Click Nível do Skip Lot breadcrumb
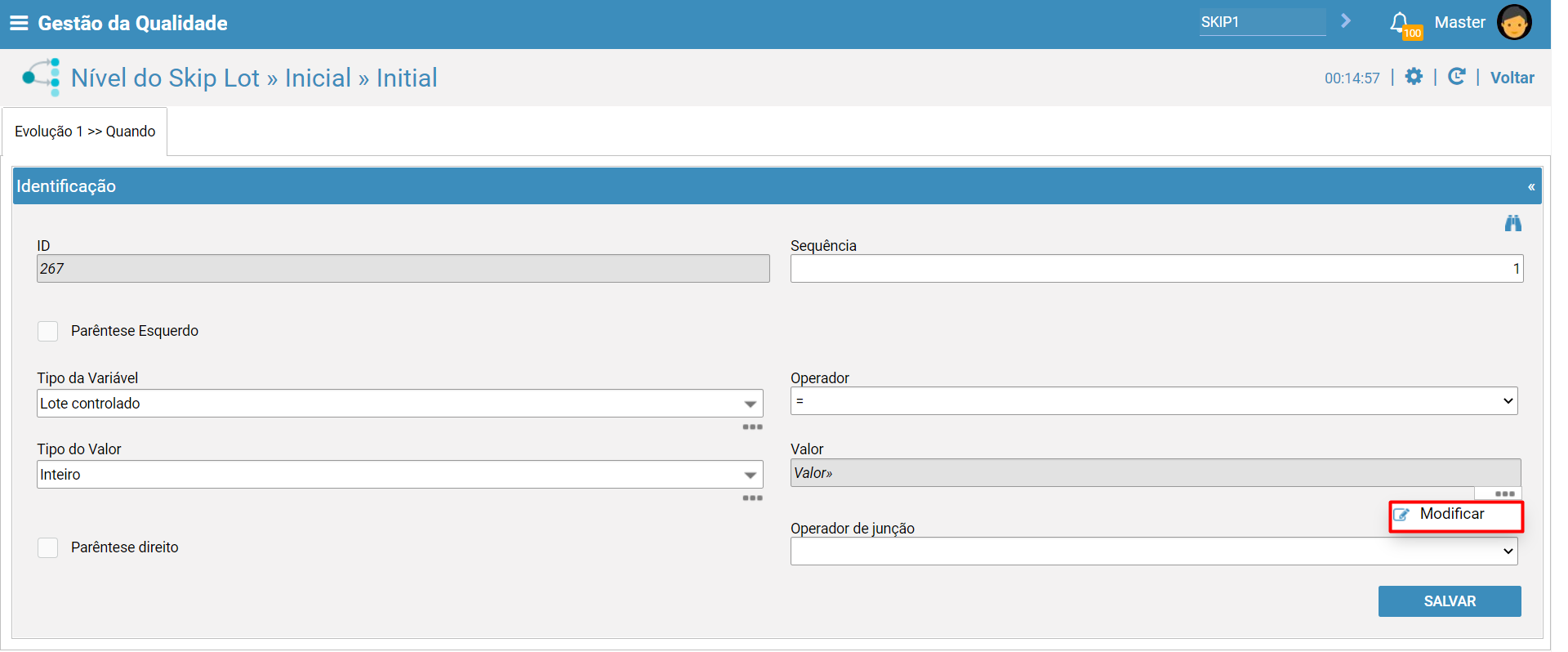The image size is (1568, 652). [165, 78]
